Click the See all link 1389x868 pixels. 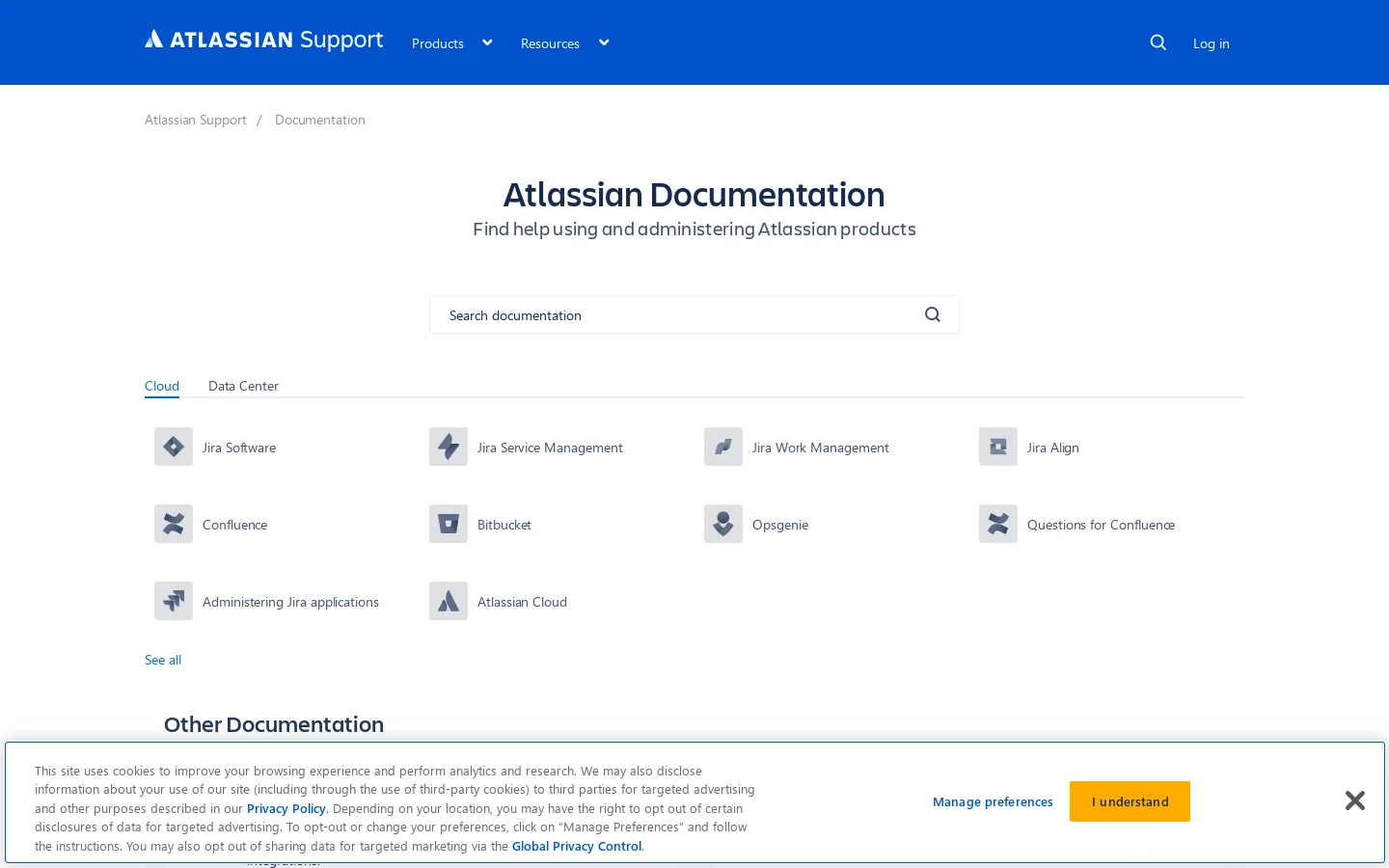tap(163, 660)
